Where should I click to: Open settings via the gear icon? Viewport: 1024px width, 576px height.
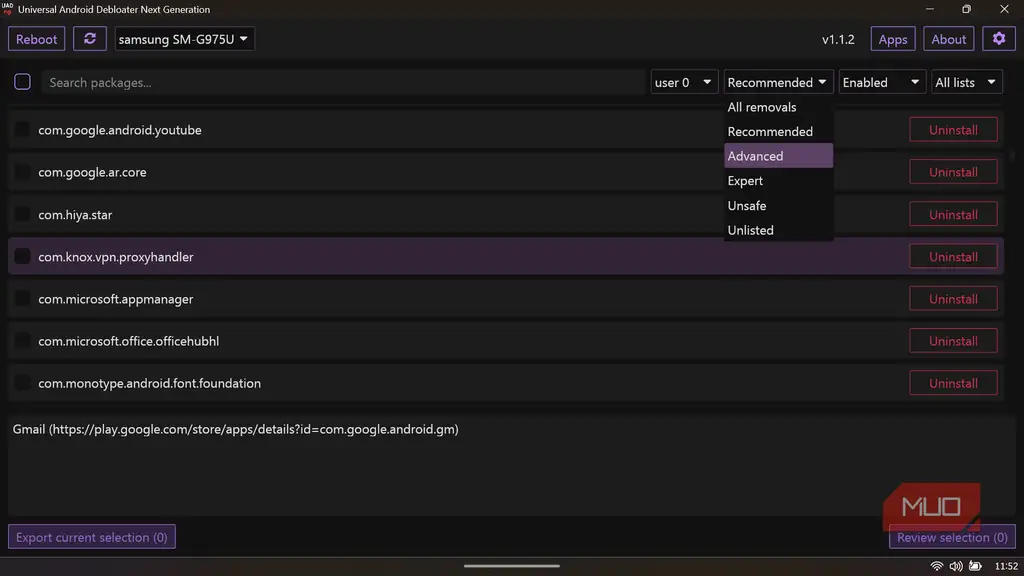[999, 39]
